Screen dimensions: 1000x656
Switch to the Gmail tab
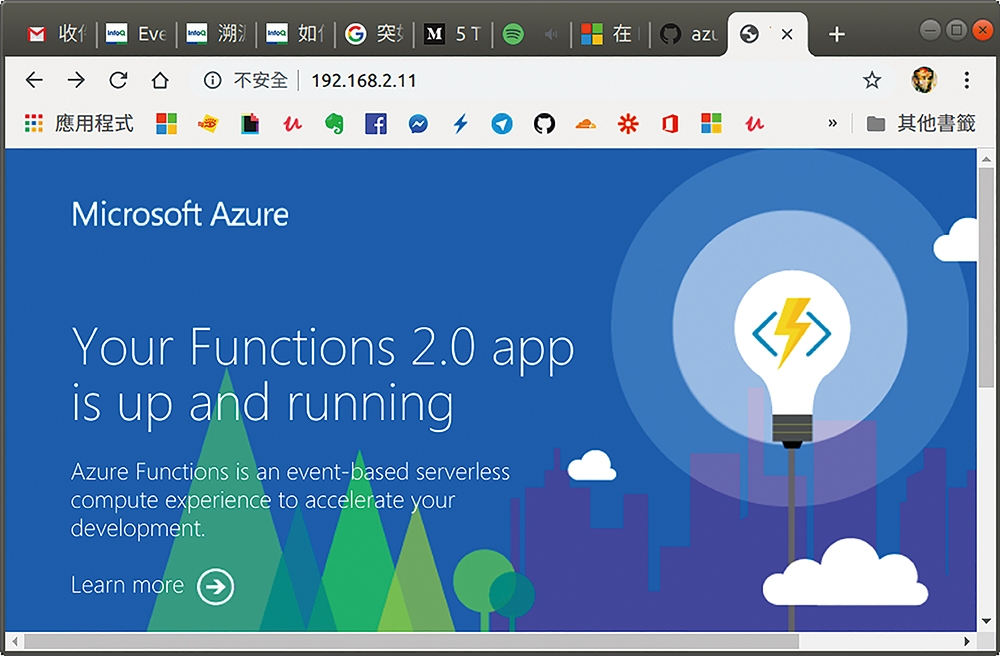pos(56,34)
